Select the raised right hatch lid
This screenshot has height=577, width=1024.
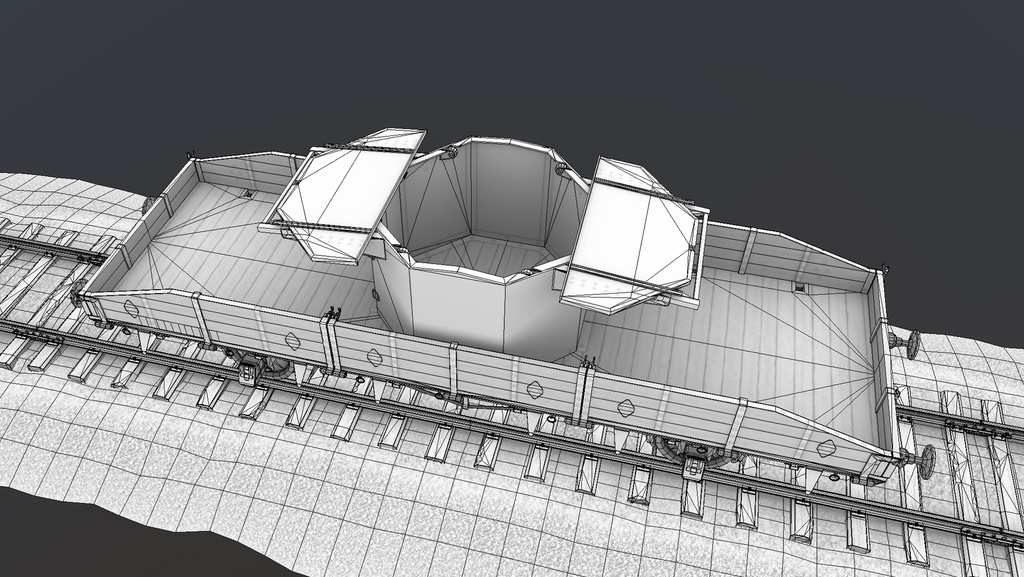[x=630, y=230]
